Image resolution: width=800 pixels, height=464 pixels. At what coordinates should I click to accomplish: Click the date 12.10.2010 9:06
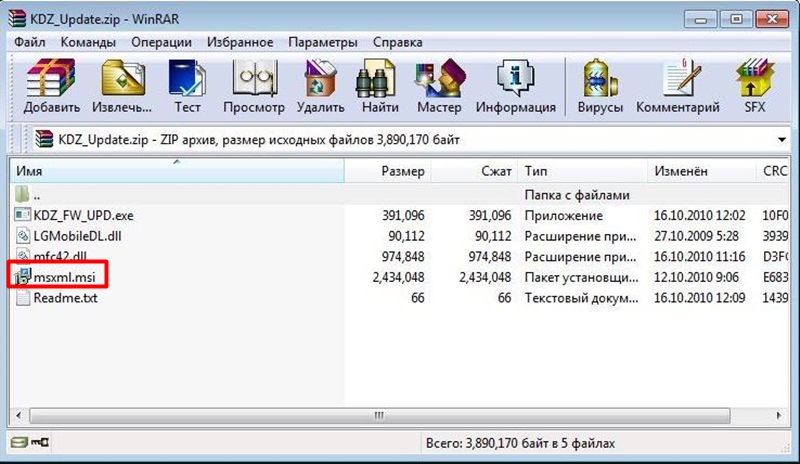pos(696,277)
